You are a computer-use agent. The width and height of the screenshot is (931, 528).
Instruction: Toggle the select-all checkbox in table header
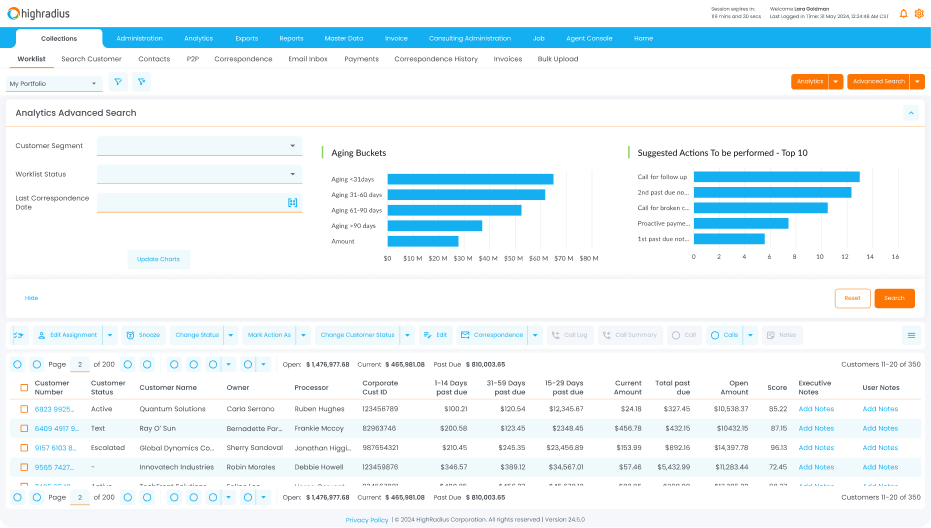tap(24, 387)
